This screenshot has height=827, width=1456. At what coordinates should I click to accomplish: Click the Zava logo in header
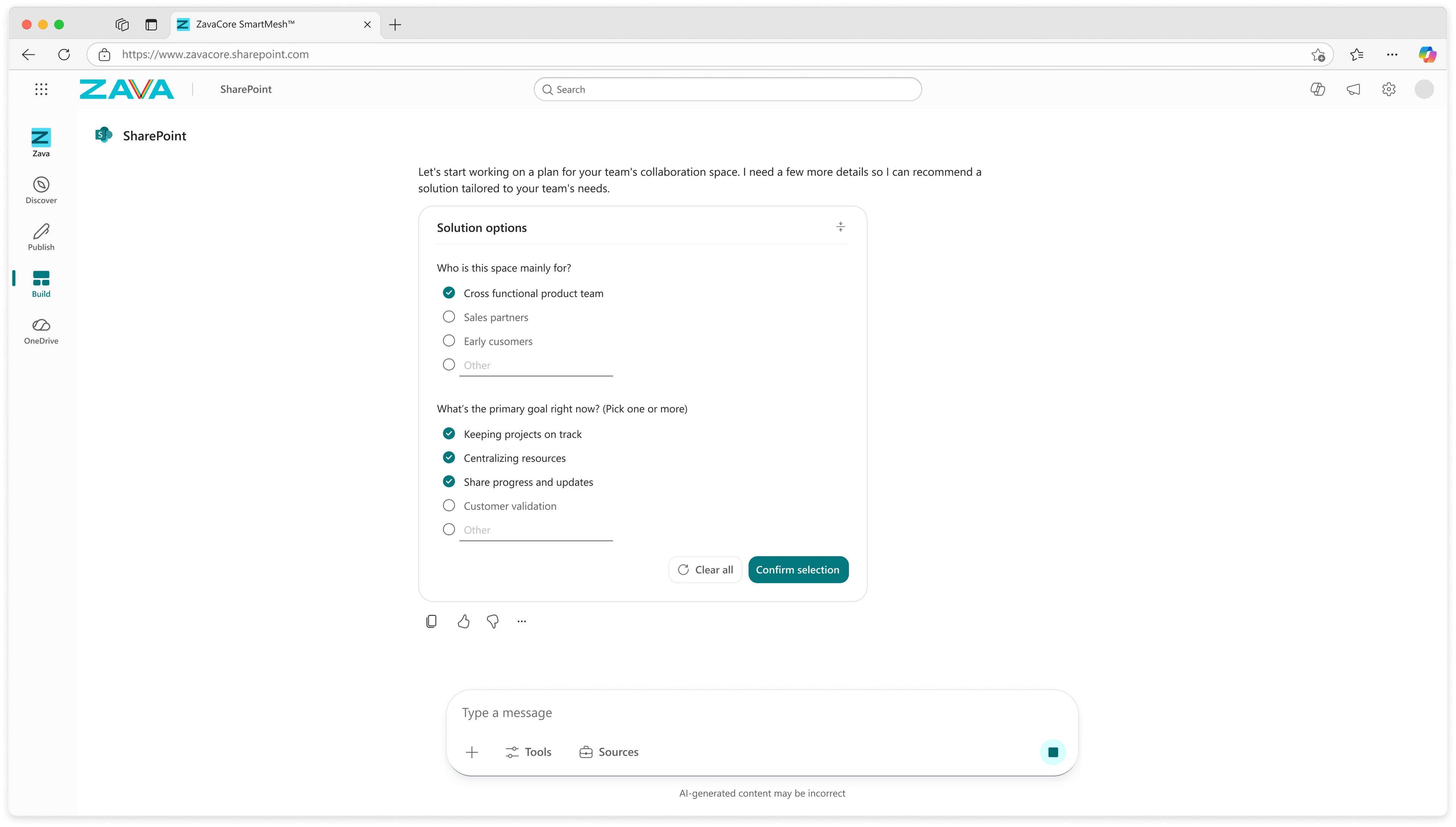click(127, 89)
